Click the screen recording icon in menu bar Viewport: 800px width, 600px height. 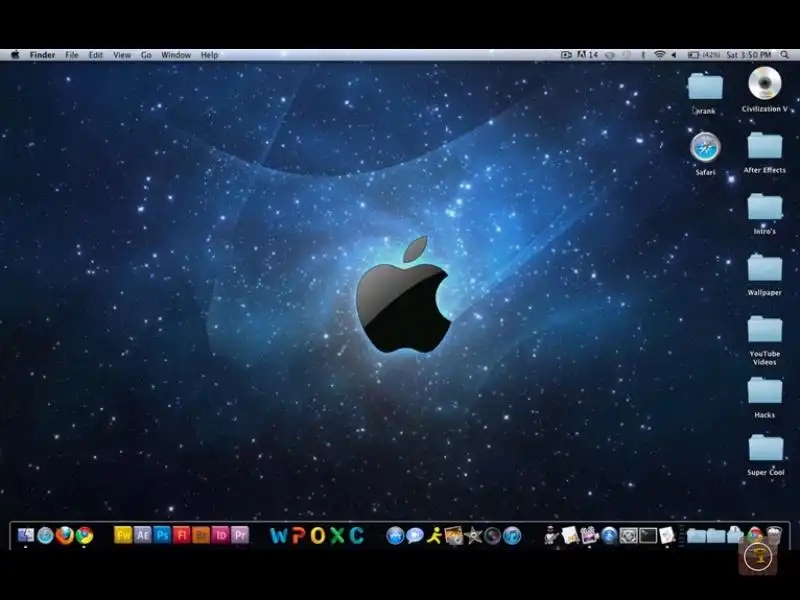tap(566, 55)
